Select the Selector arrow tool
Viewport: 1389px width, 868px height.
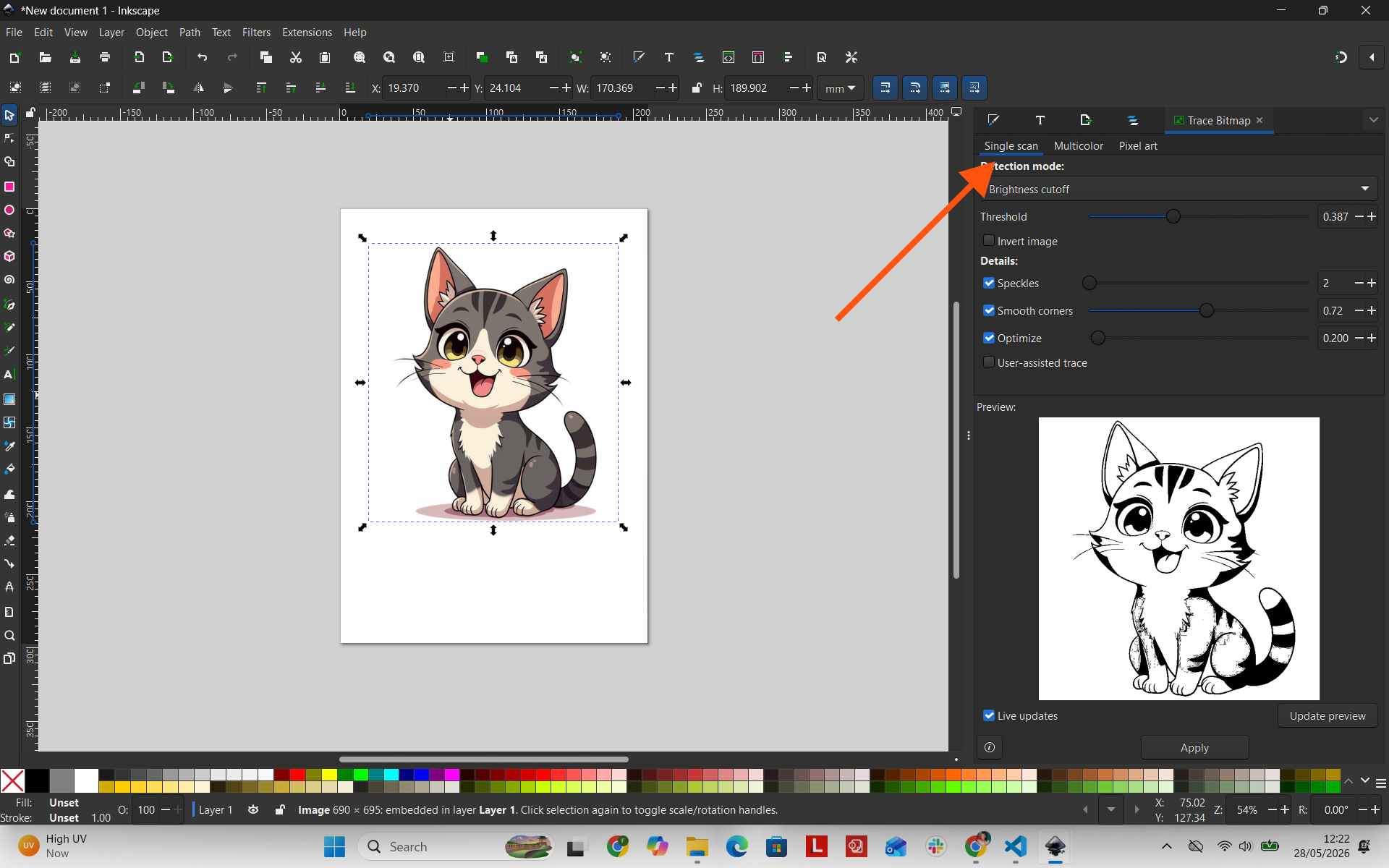9,115
